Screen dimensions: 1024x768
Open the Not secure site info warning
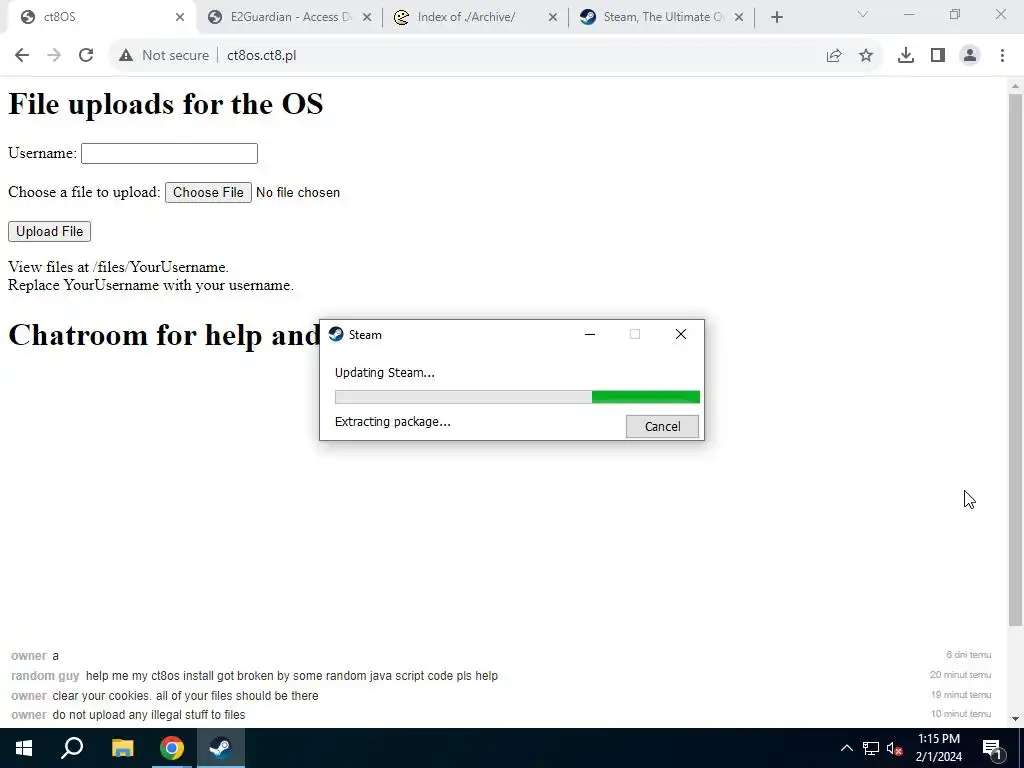[163, 56]
